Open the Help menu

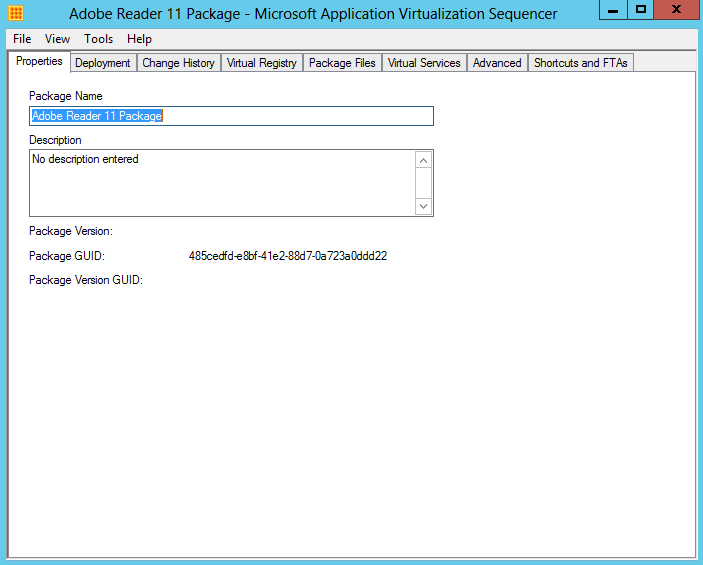tap(139, 39)
